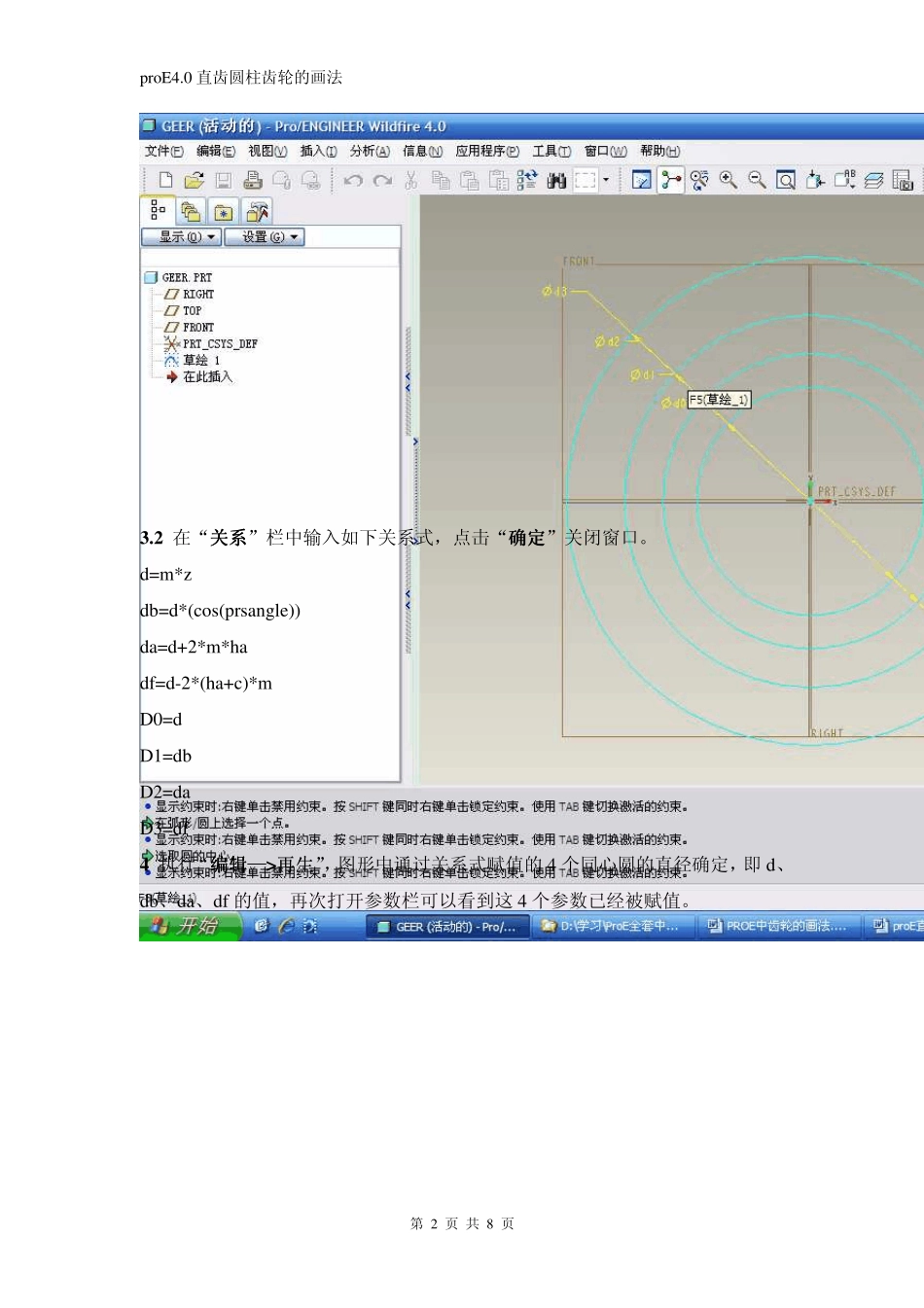Expand the selection box dropdown arrow

(x=606, y=180)
